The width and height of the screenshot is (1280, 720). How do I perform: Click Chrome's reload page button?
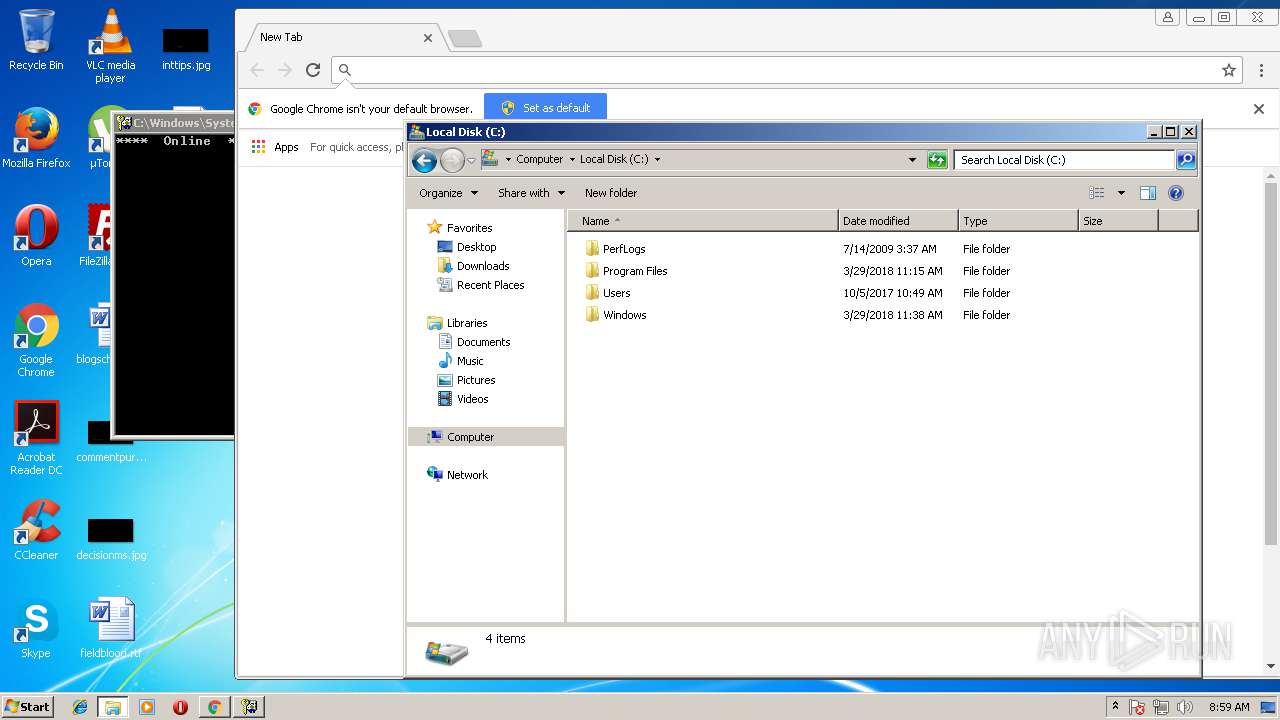coord(313,70)
